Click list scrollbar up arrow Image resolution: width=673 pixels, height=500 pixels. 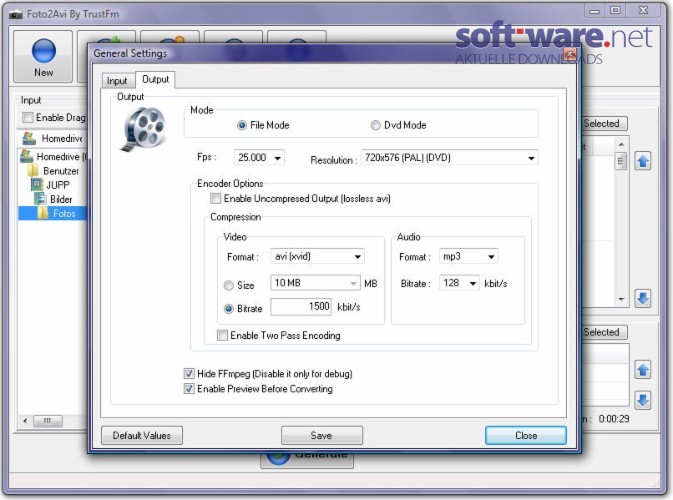pyautogui.click(x=621, y=144)
